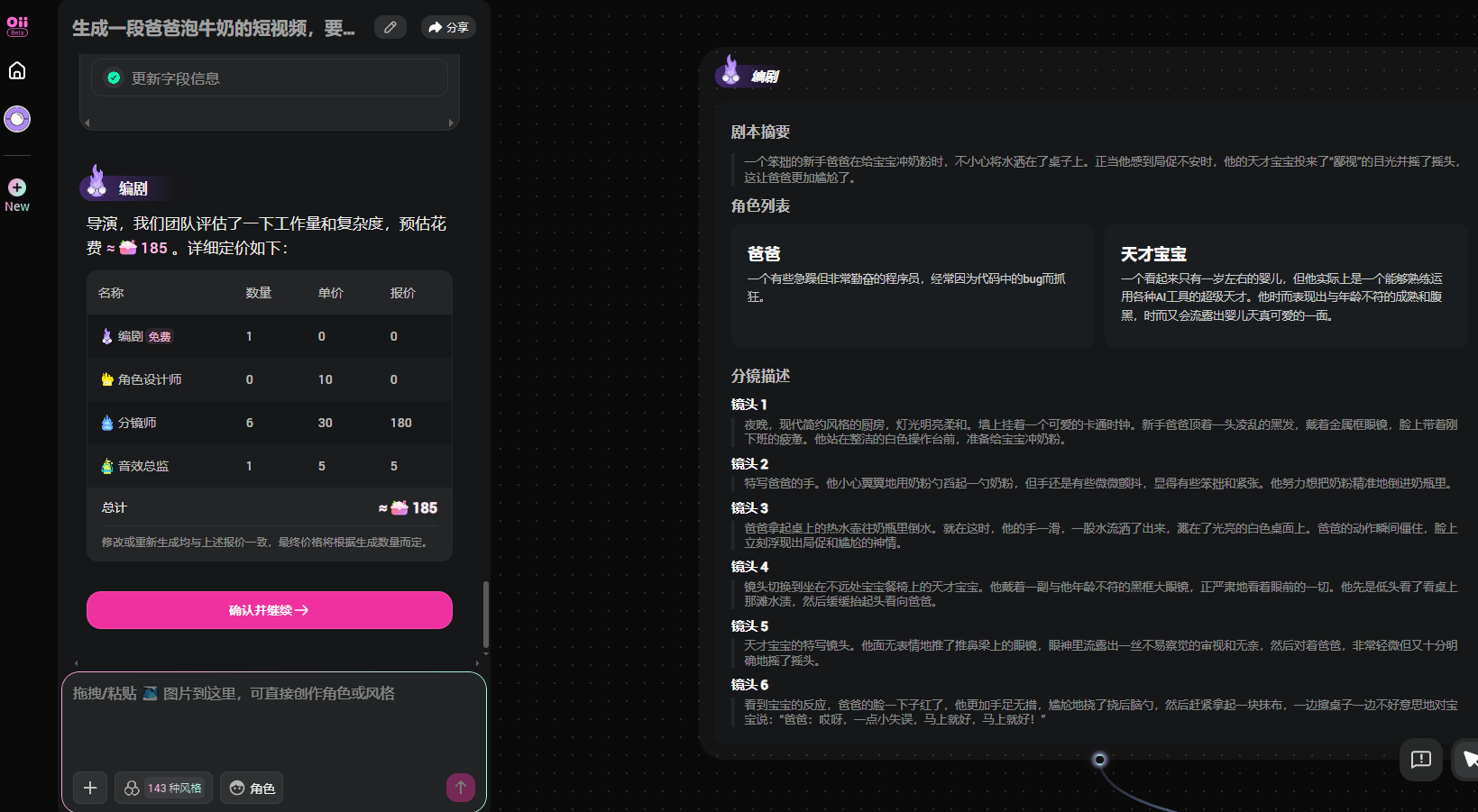Click the chat panel vertical scrollbar
The image size is (1478, 812).
[x=486, y=613]
